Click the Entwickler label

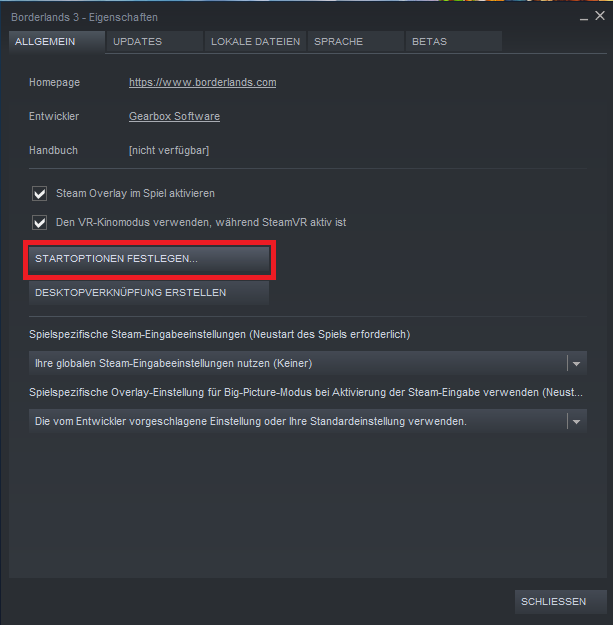pyautogui.click(x=54, y=116)
